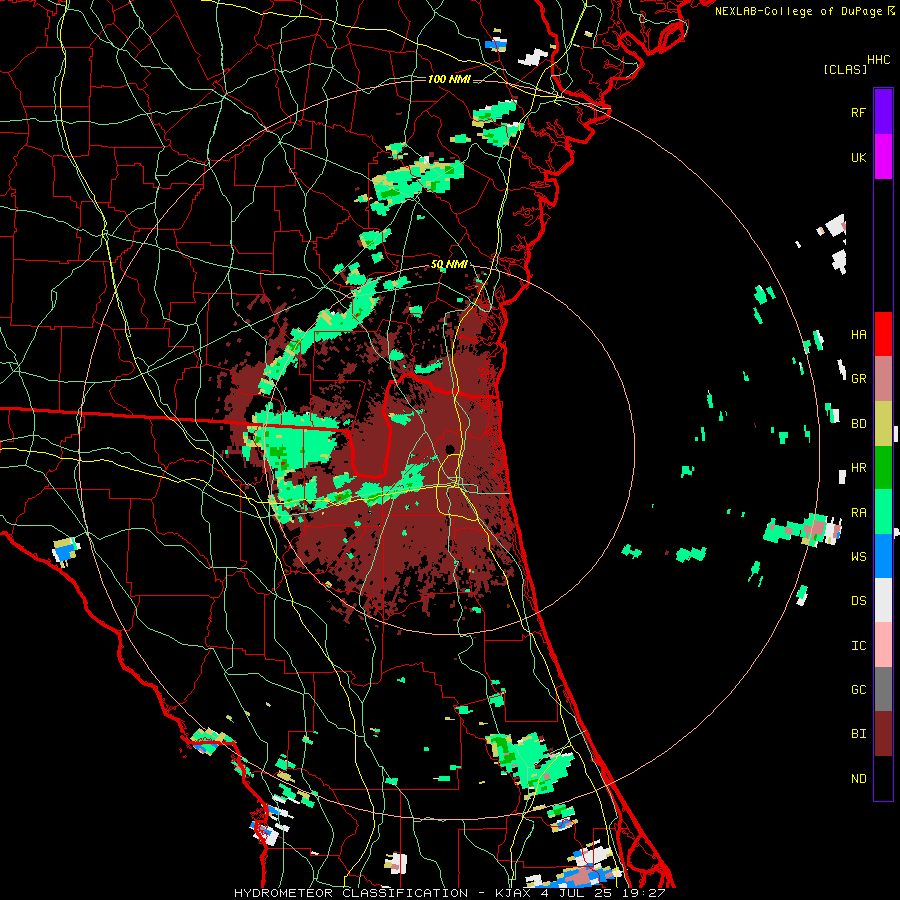The height and width of the screenshot is (900, 900).
Task: Select the pink IC legend swatch
Action: point(883,645)
